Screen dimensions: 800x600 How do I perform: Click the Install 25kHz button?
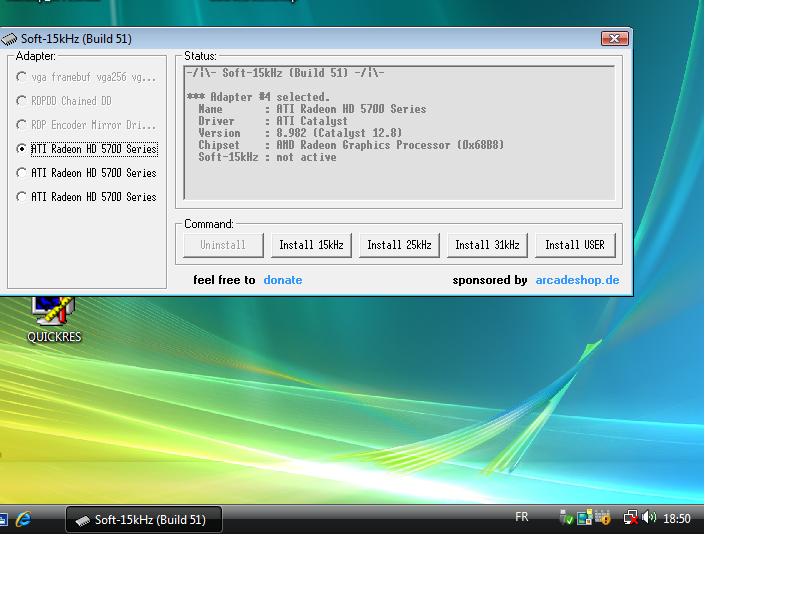[x=399, y=245]
